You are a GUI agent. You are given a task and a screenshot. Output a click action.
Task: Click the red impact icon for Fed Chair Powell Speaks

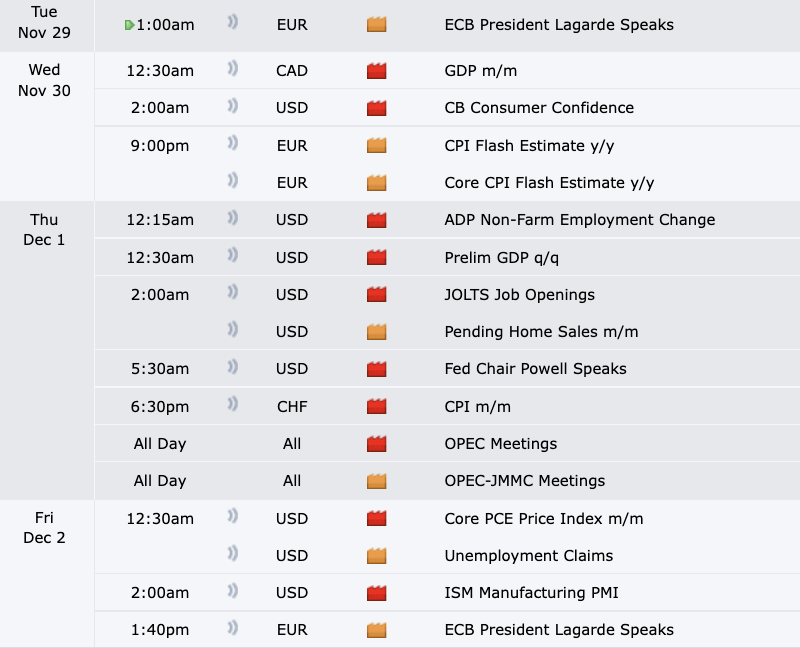click(377, 369)
